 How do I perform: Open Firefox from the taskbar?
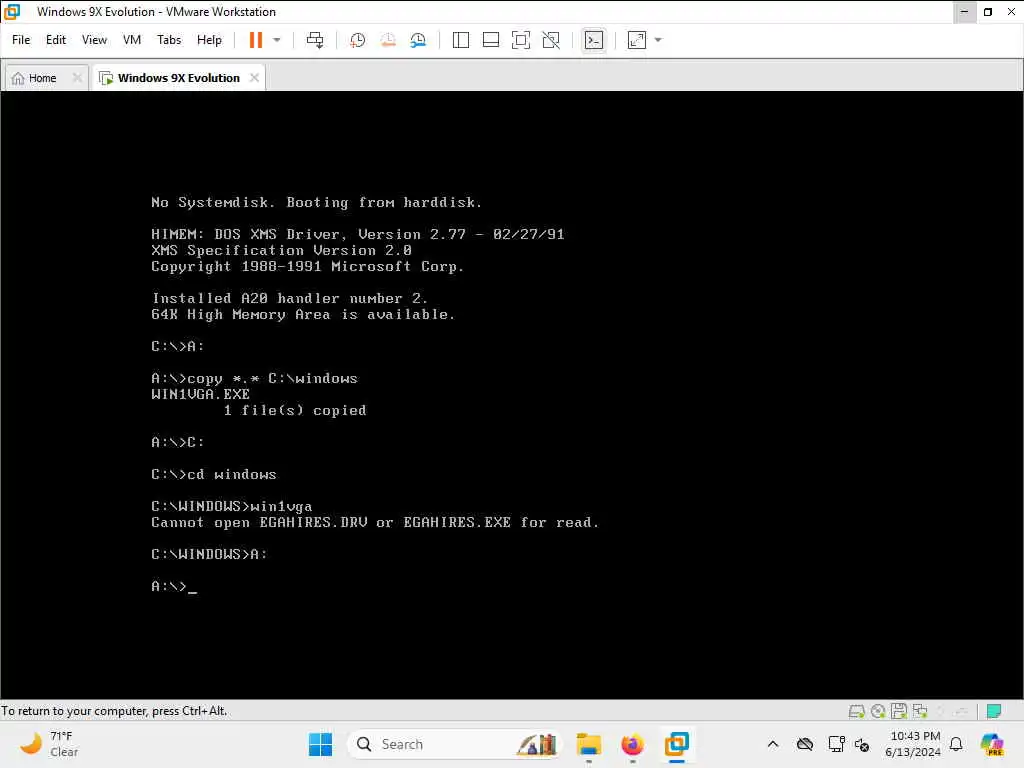click(632, 744)
